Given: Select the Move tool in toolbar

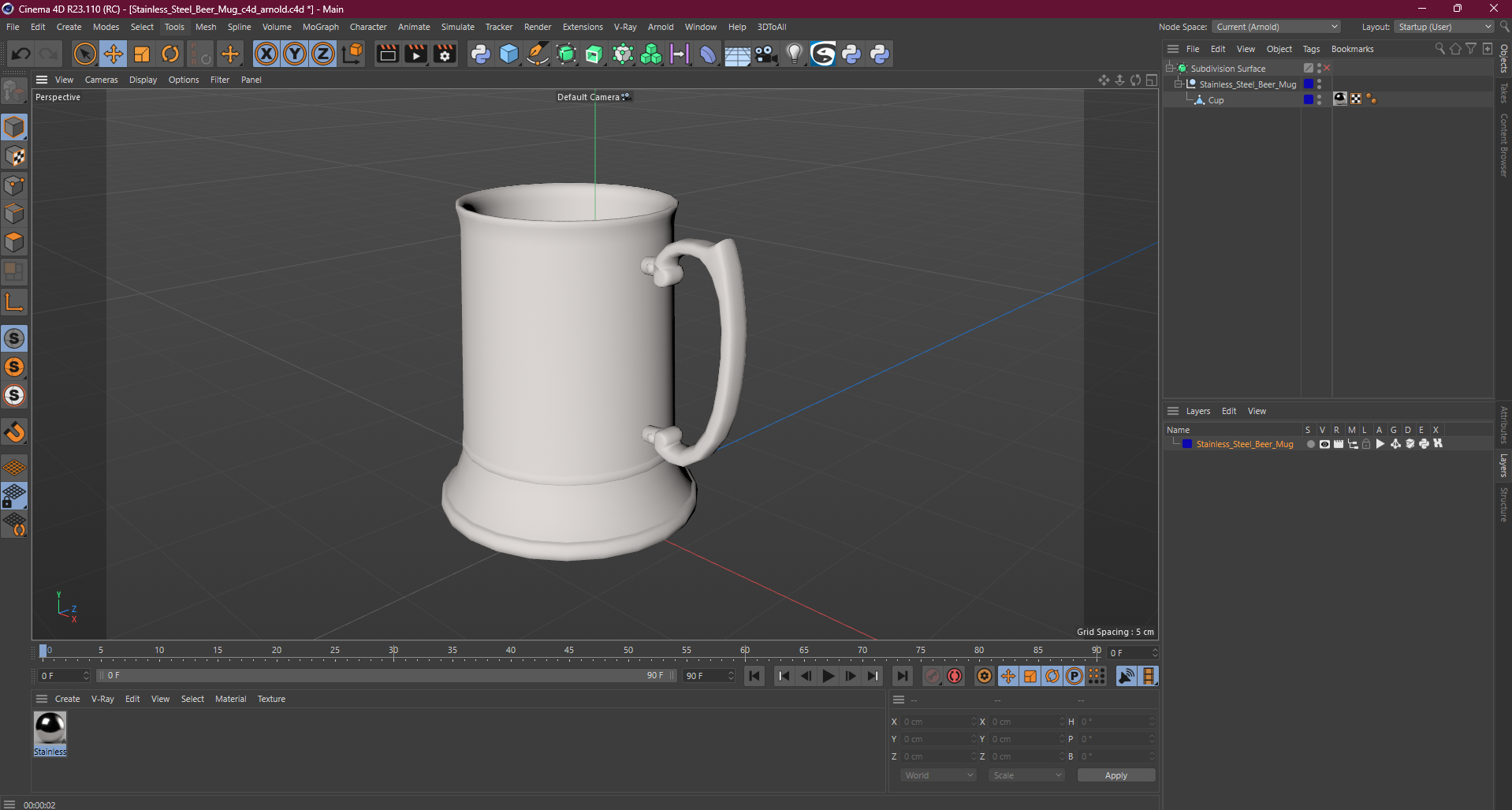Looking at the screenshot, I should point(114,54).
